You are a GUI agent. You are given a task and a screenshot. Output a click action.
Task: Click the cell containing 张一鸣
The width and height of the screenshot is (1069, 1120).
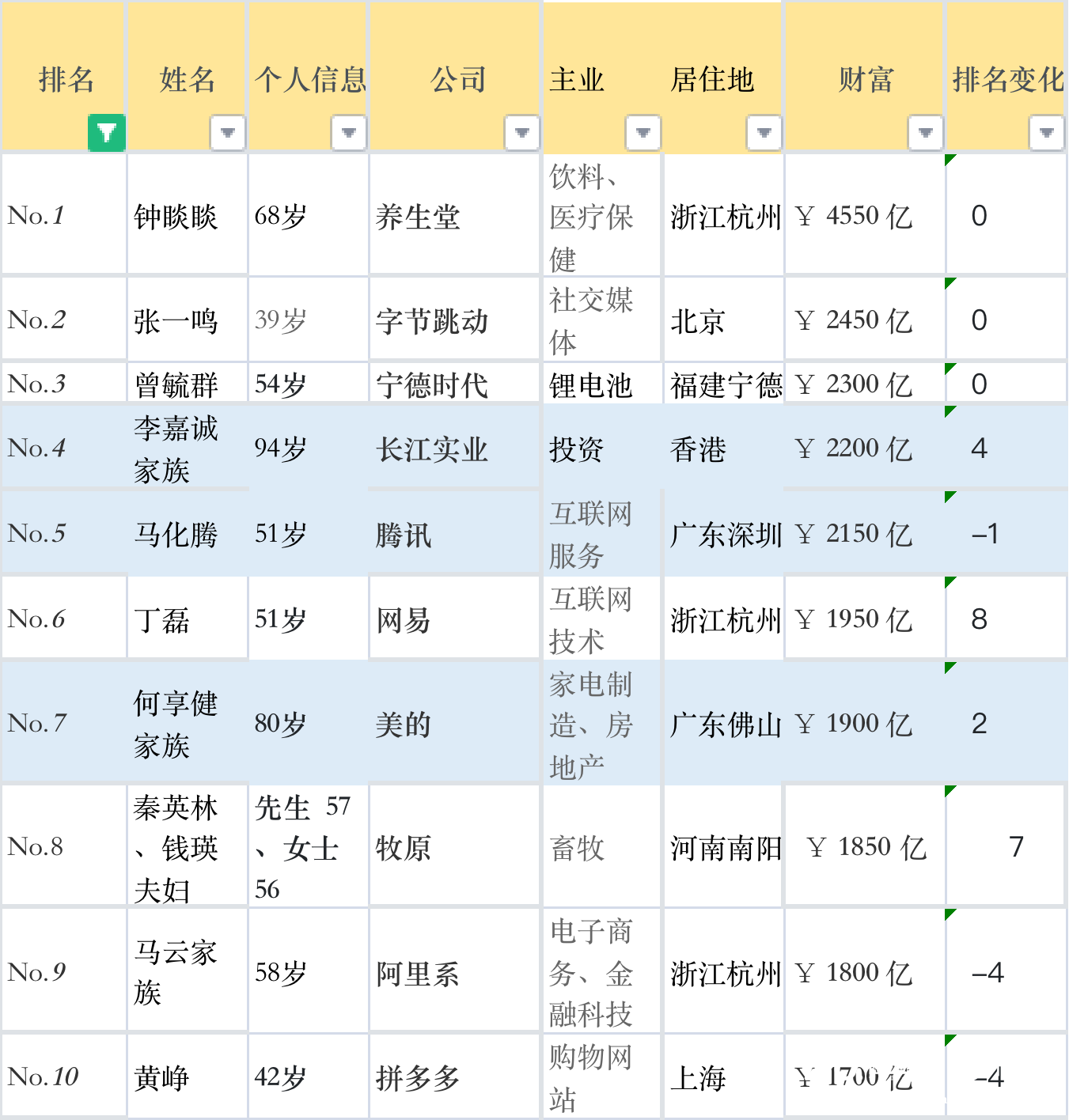click(188, 320)
